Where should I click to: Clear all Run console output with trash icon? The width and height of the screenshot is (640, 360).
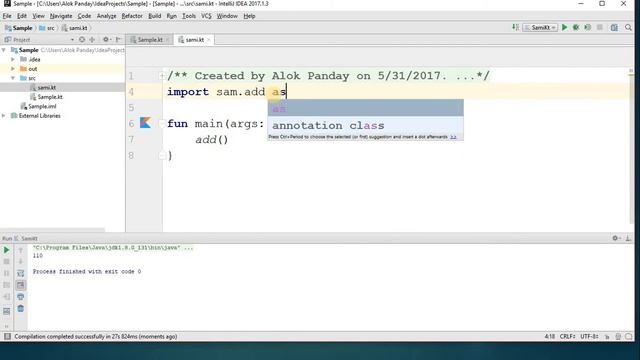[20, 309]
